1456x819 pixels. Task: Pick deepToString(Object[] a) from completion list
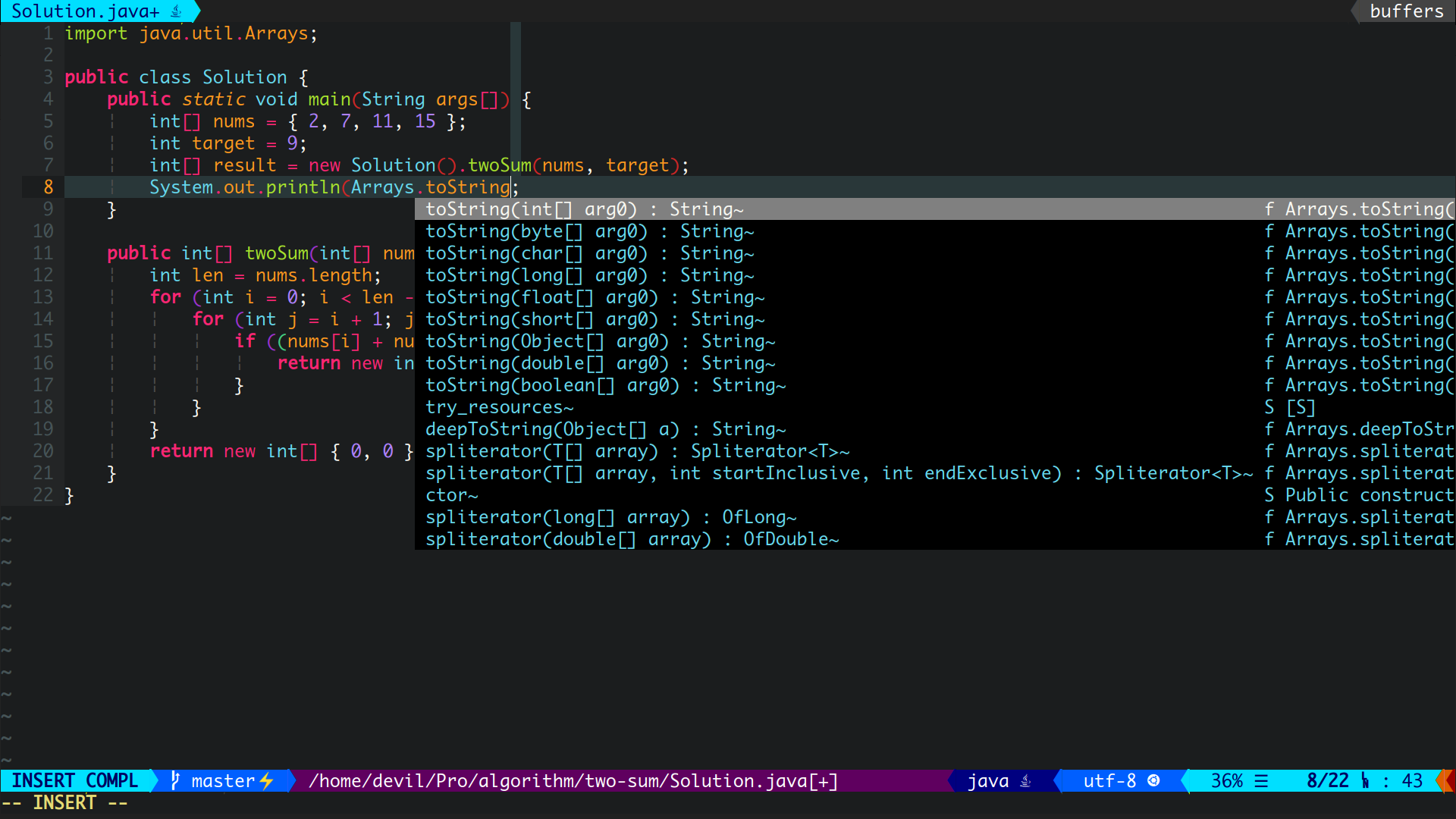605,429
